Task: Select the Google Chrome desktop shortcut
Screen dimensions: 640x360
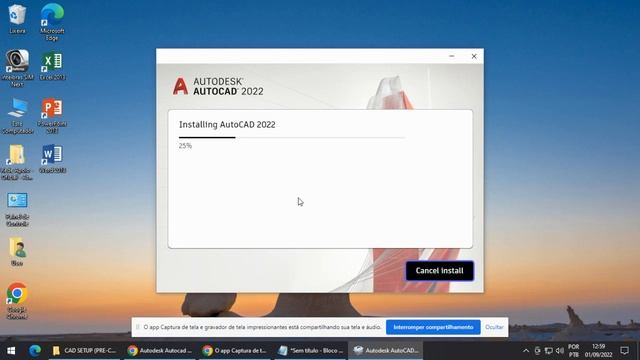Action: (17, 301)
